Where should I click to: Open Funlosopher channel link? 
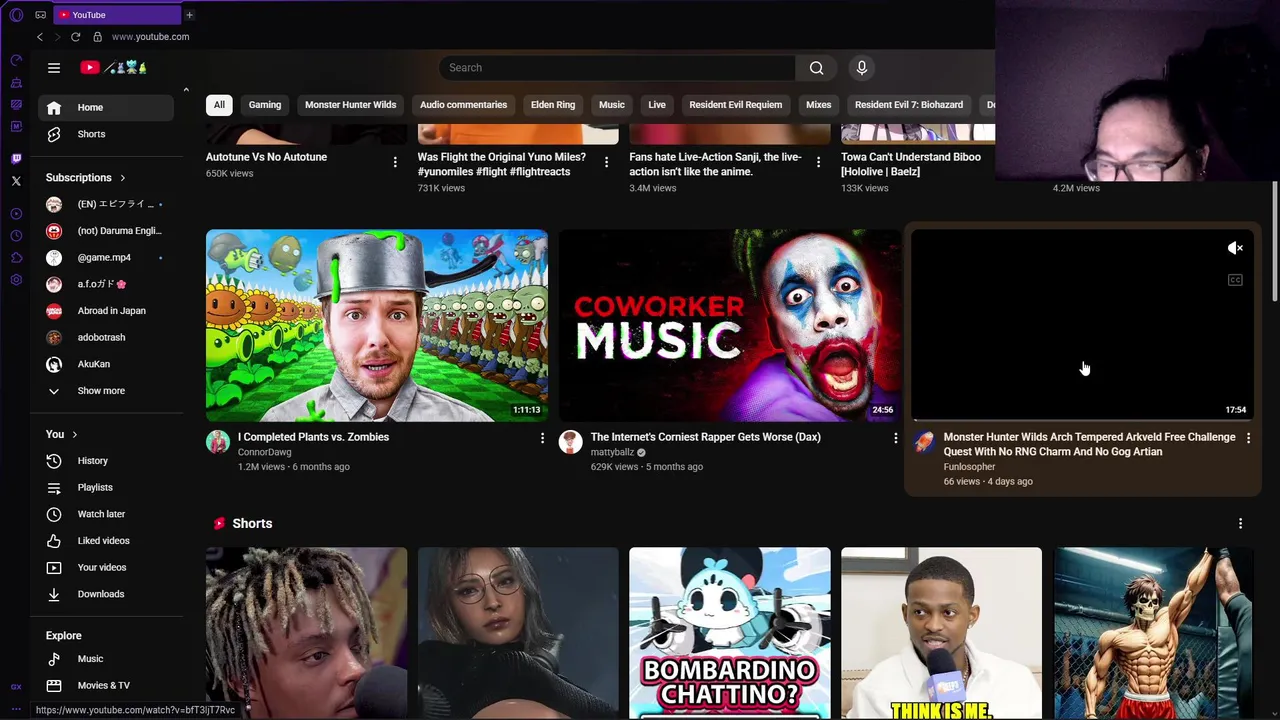(969, 467)
